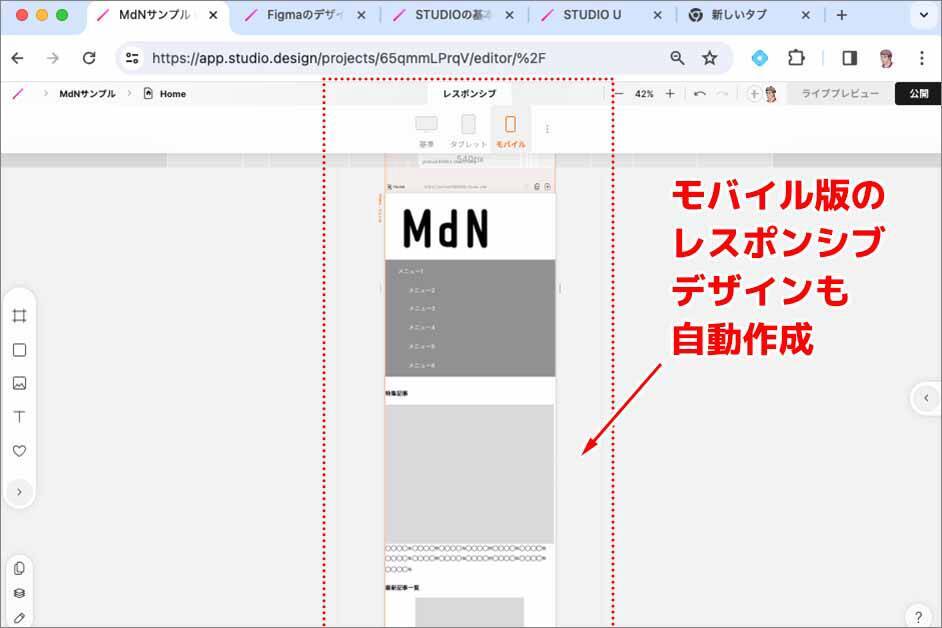
Task: Open the Layers panel icon
Action: [19, 593]
